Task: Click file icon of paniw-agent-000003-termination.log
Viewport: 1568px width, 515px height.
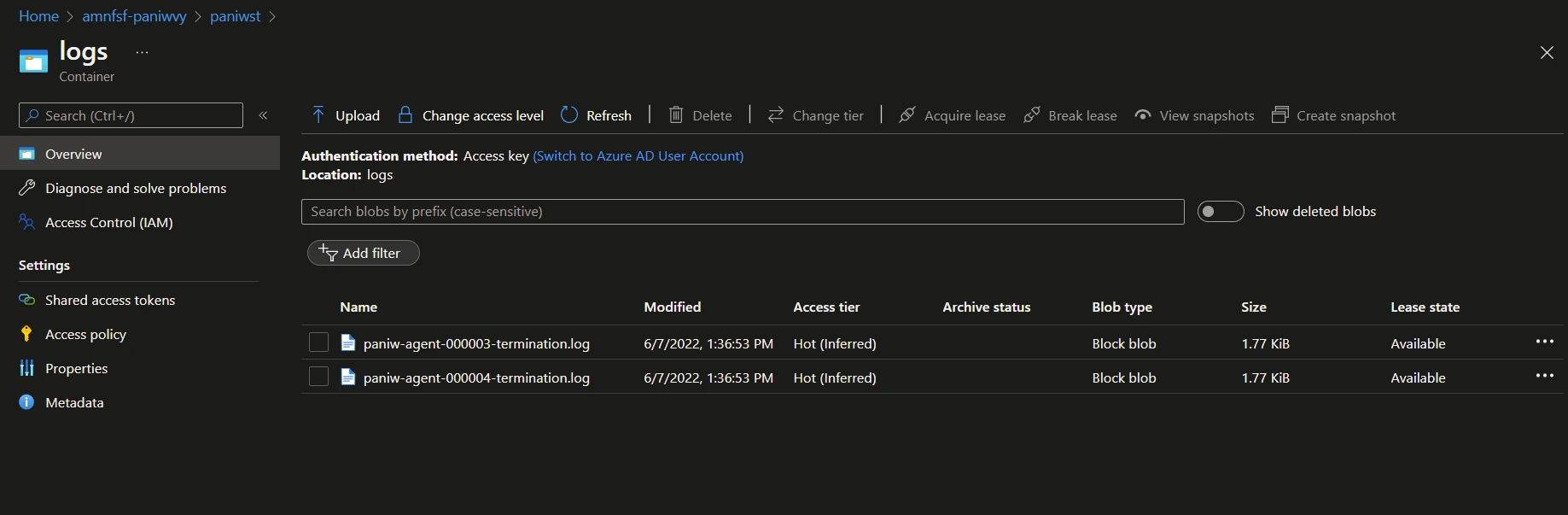Action: 348,342
